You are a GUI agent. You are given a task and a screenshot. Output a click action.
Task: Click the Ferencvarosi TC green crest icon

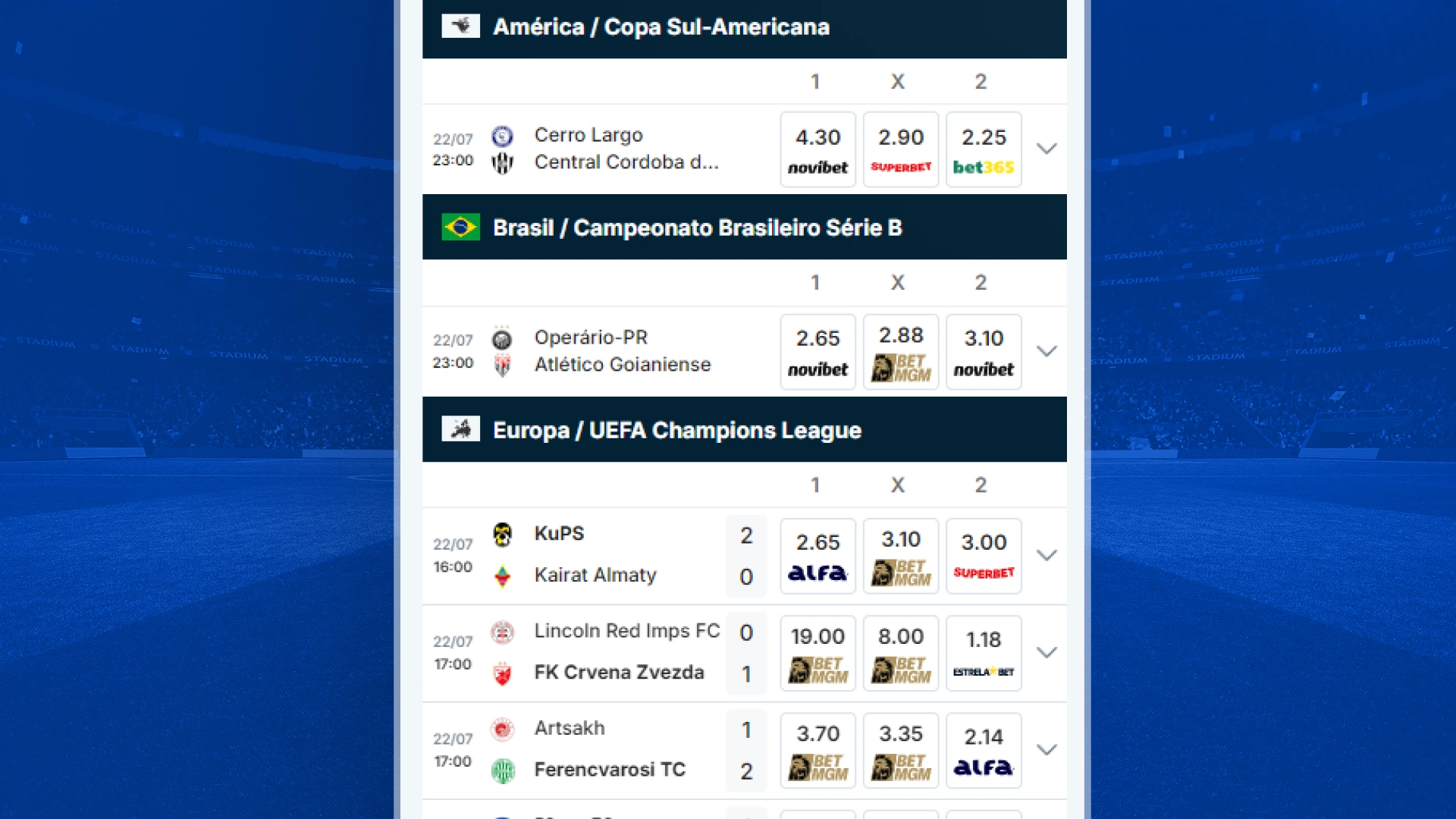(x=502, y=770)
